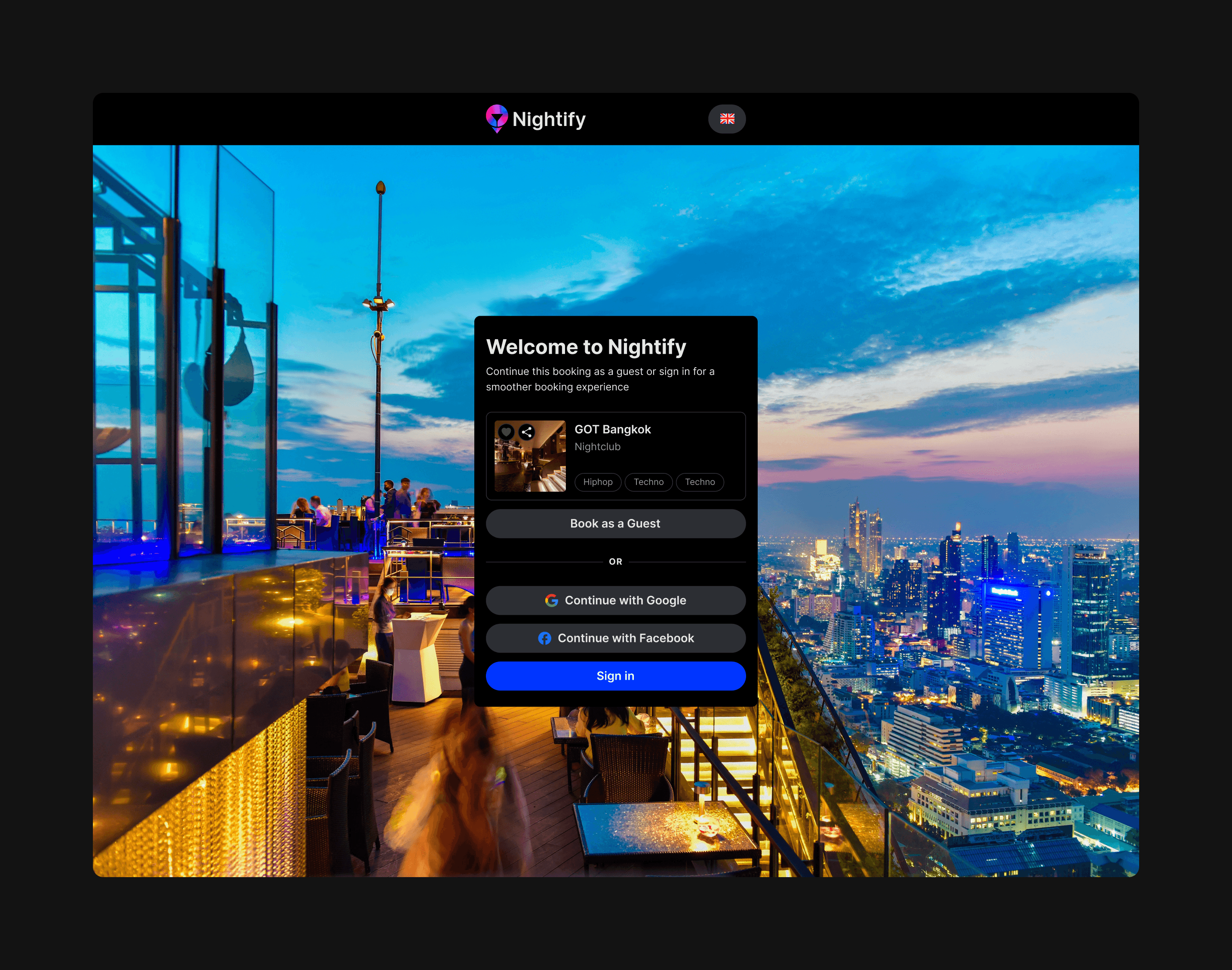This screenshot has height=970, width=1232.
Task: Toggle the Hiphop genre tag
Action: [x=598, y=482]
